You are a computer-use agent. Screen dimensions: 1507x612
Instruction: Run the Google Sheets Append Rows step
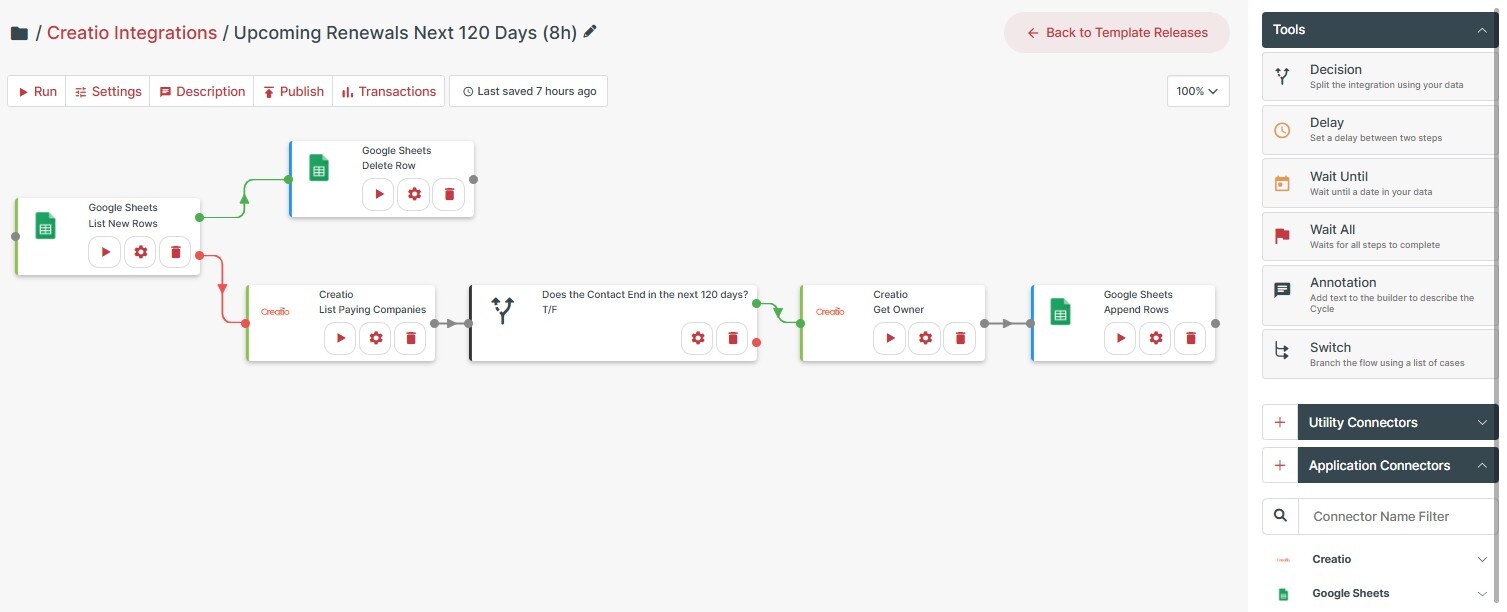pos(1120,338)
